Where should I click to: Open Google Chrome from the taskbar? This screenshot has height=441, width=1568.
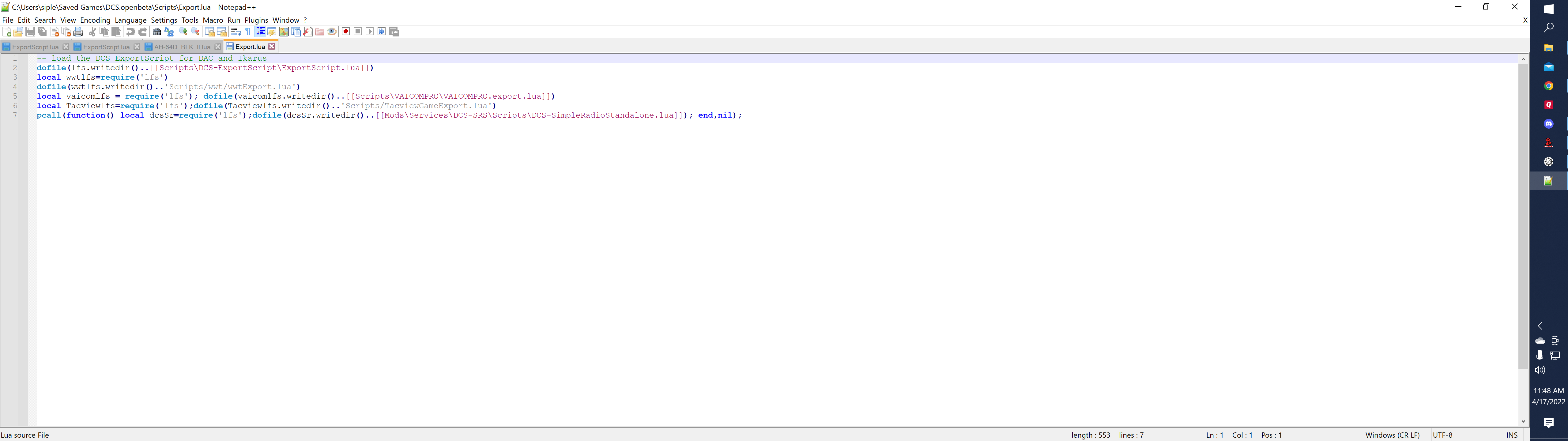click(1549, 86)
